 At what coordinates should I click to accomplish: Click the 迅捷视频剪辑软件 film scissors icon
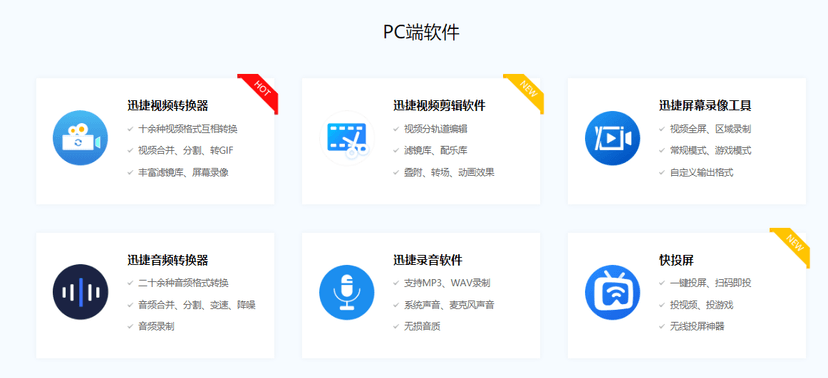[347, 137]
